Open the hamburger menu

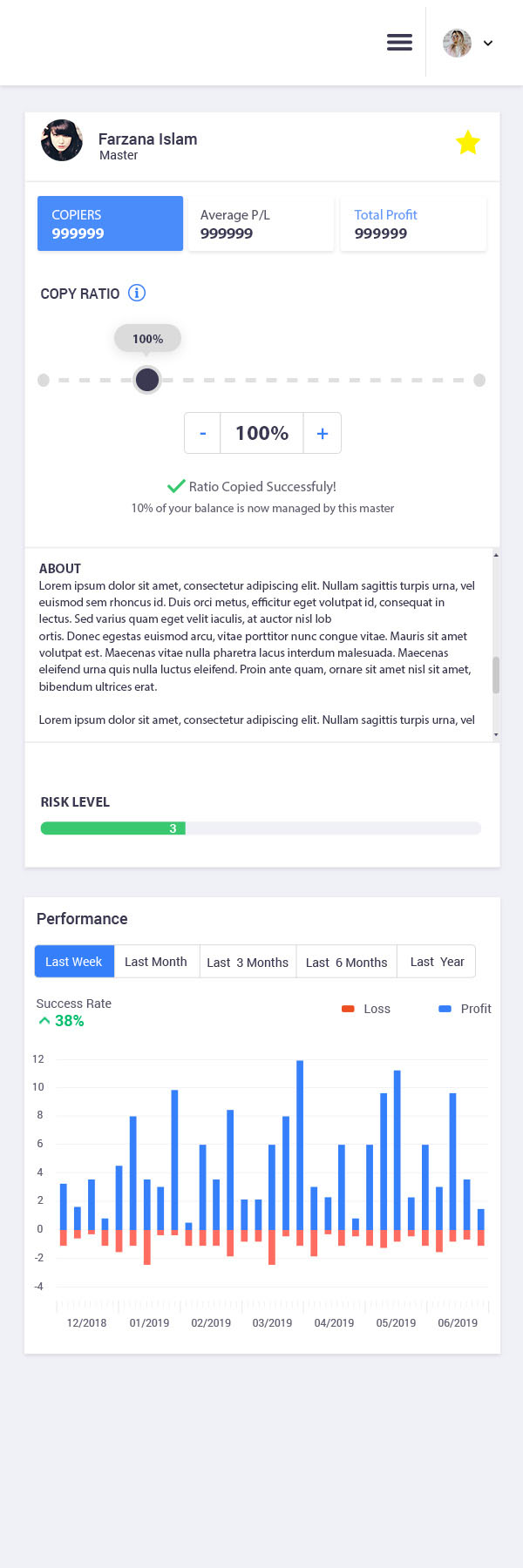(399, 42)
